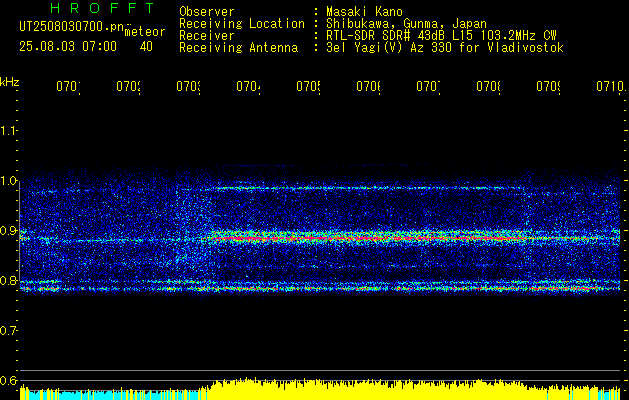Viewport: 629px width, 400px height.
Task: Click the 0706 time marker
Action: click(368, 87)
